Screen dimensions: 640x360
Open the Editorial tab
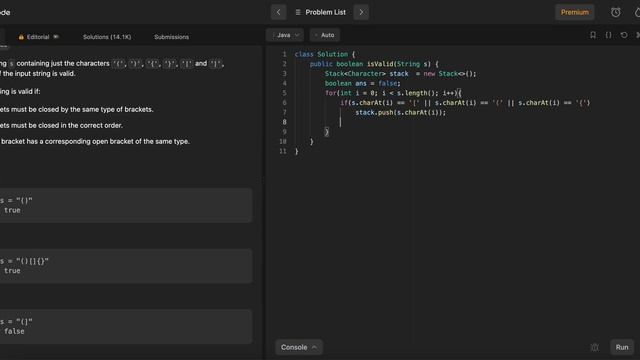point(38,37)
